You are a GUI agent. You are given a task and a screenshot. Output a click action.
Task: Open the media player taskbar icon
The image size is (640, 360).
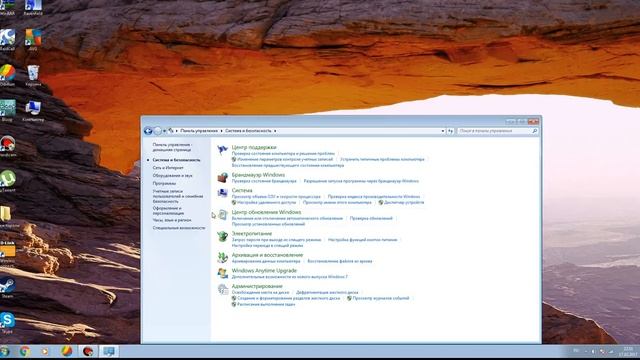tap(44, 351)
